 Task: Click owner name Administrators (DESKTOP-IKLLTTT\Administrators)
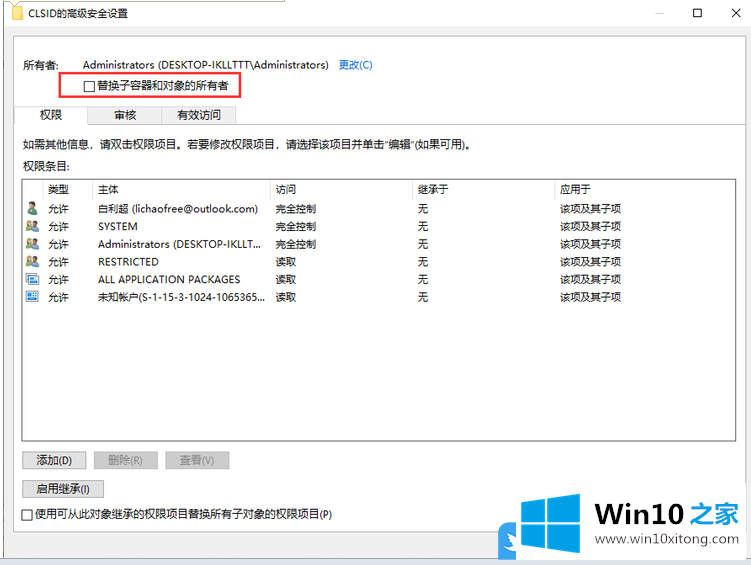point(205,65)
